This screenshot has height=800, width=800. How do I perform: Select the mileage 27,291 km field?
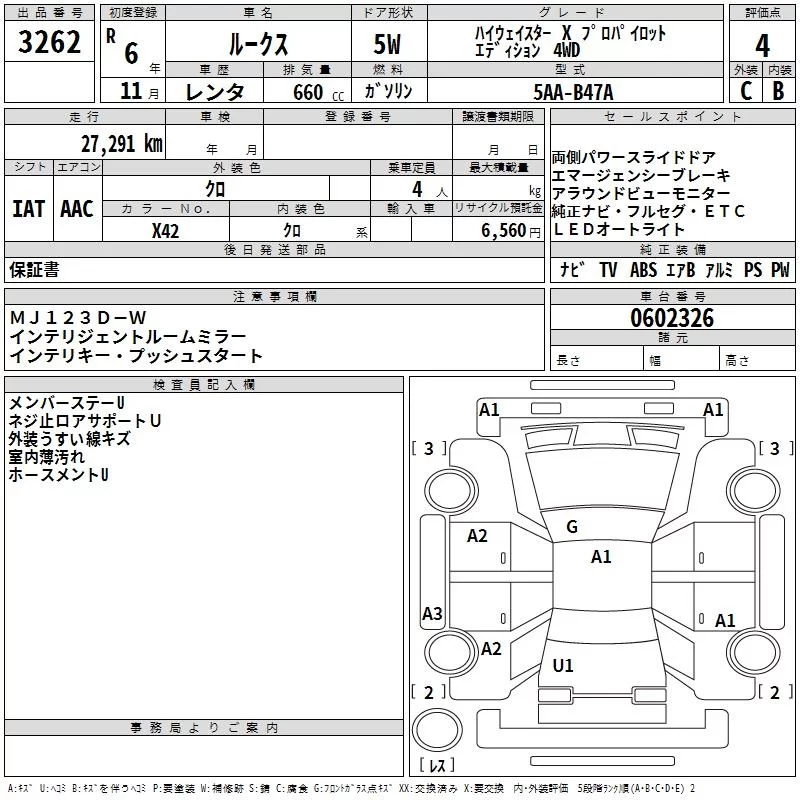pyautogui.click(x=85, y=143)
